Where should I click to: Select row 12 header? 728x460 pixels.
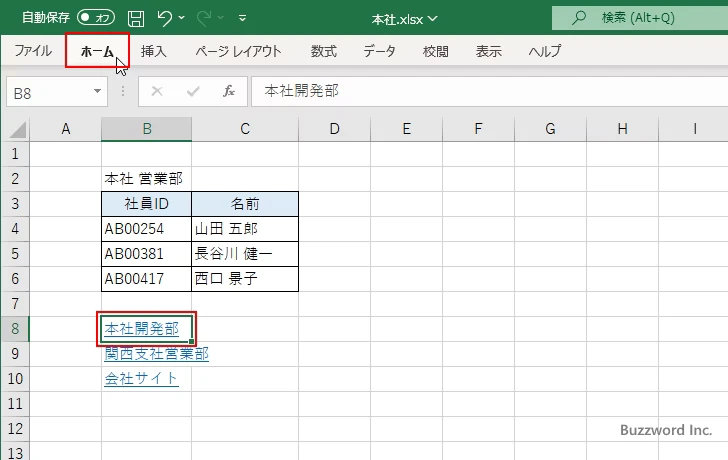coord(15,429)
